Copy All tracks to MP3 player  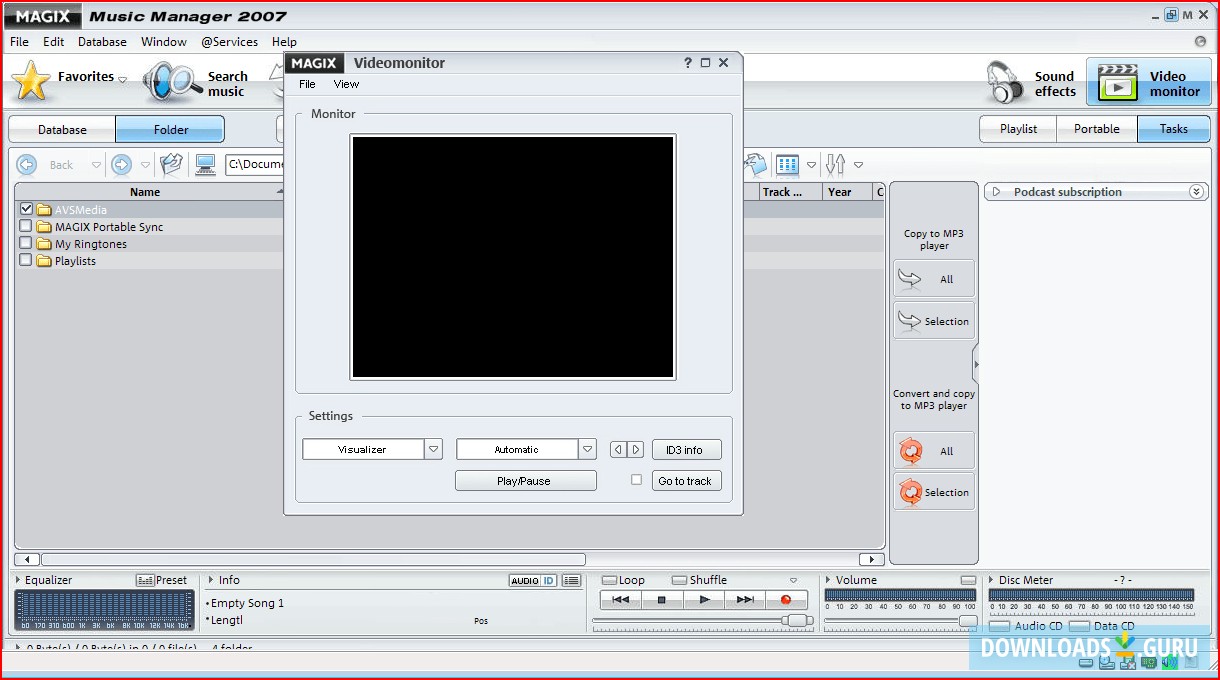(934, 278)
